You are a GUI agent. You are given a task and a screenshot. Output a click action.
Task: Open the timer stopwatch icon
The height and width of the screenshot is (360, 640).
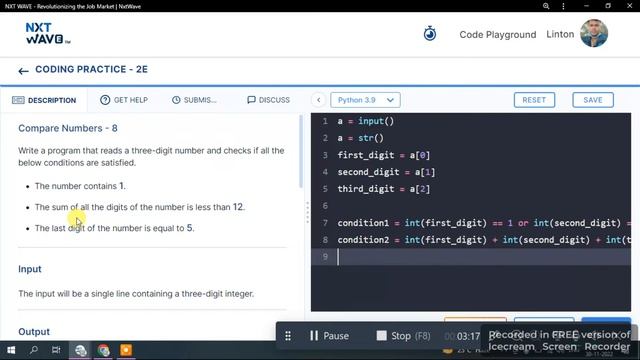tap(429, 33)
